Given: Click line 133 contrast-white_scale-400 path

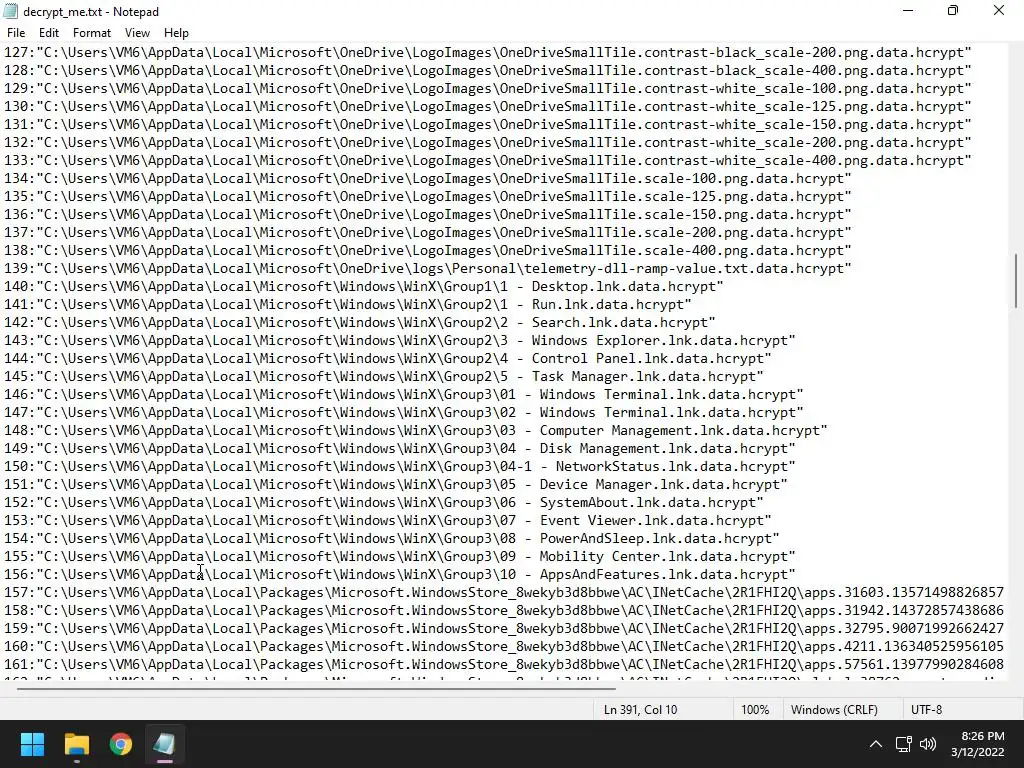Looking at the screenshot, I should (x=488, y=161).
